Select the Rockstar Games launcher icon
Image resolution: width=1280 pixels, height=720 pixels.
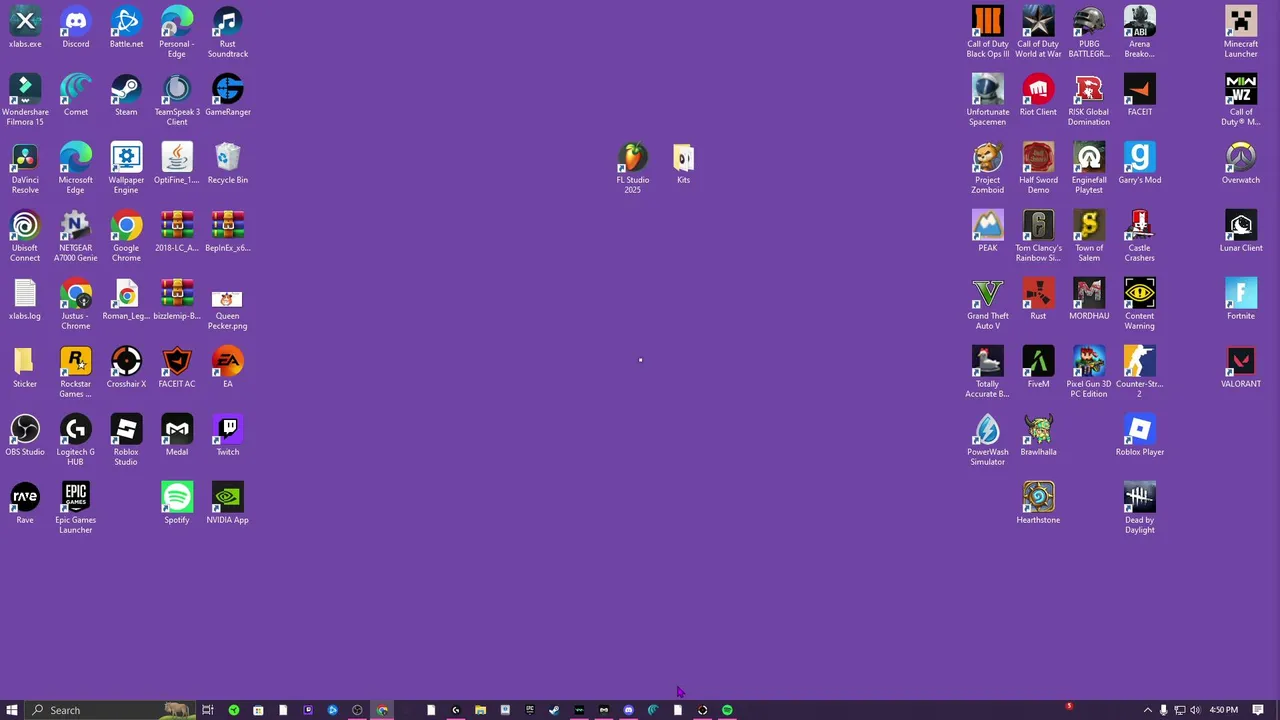pyautogui.click(x=76, y=372)
